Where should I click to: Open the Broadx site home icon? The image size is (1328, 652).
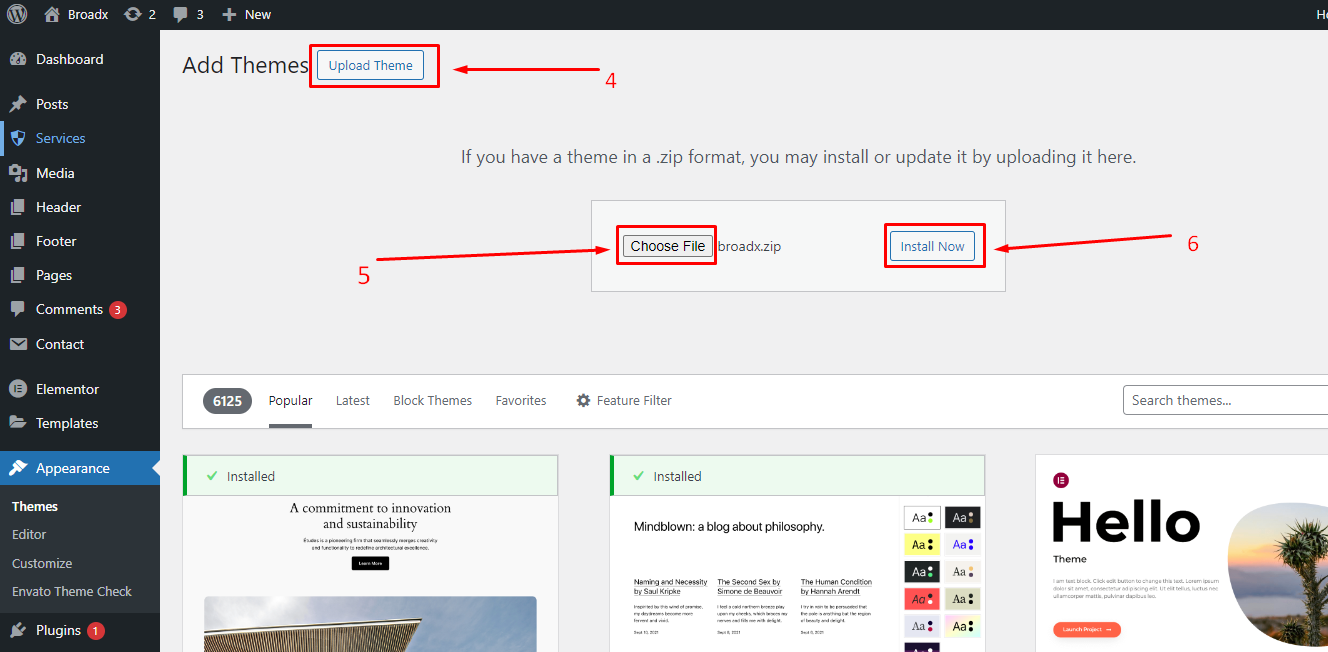pos(52,14)
